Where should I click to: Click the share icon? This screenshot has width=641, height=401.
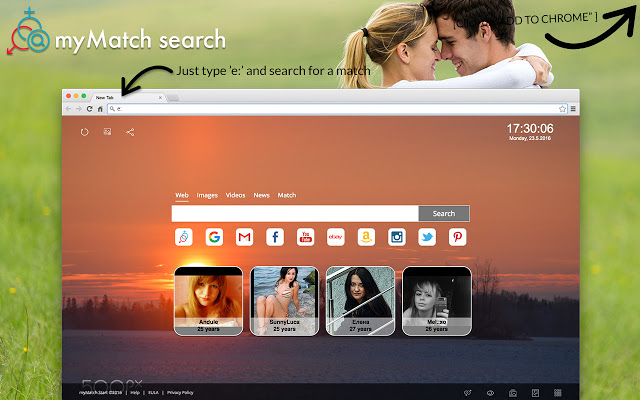pos(130,132)
